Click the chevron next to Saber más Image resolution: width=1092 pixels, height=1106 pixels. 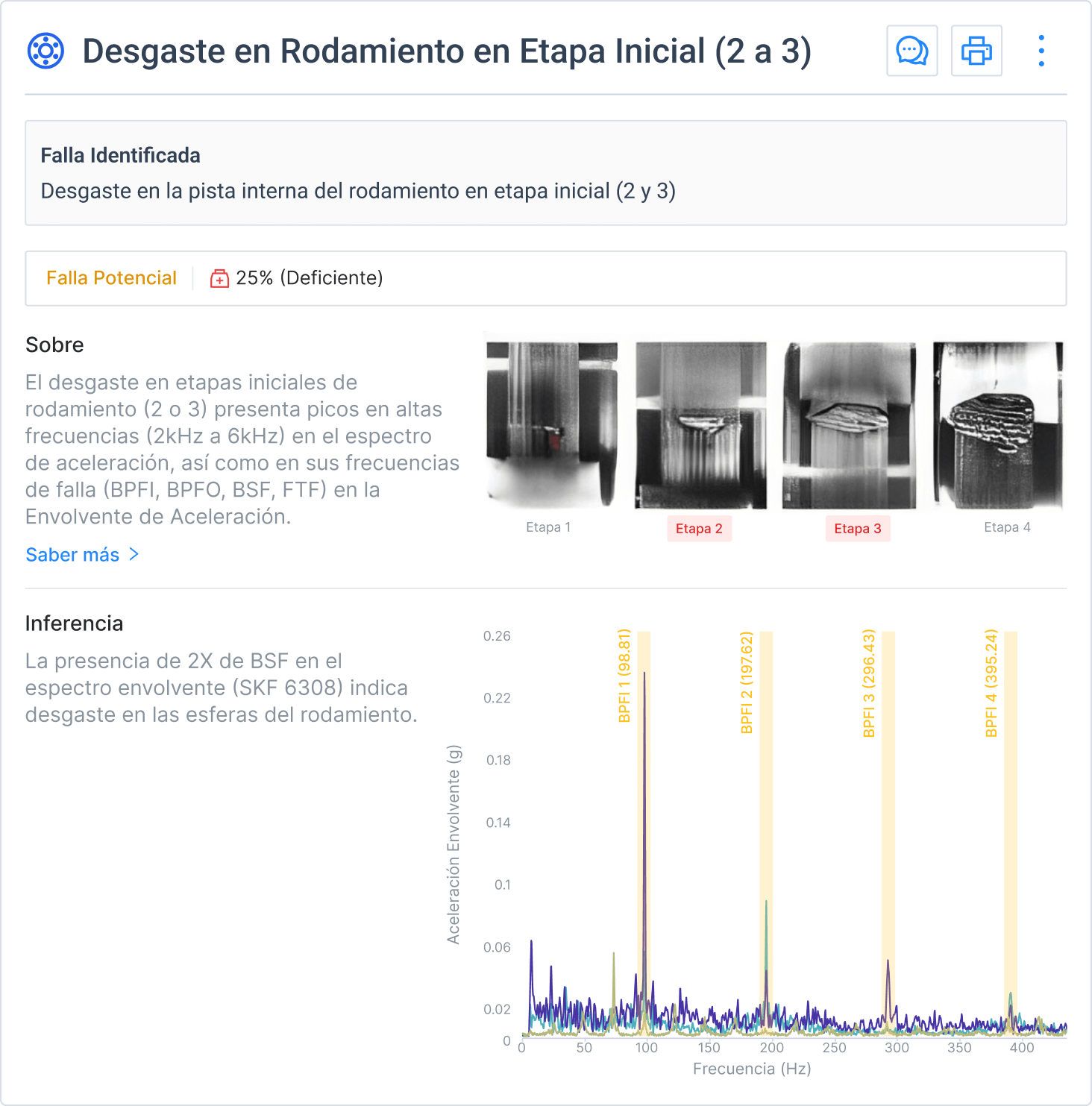[134, 554]
